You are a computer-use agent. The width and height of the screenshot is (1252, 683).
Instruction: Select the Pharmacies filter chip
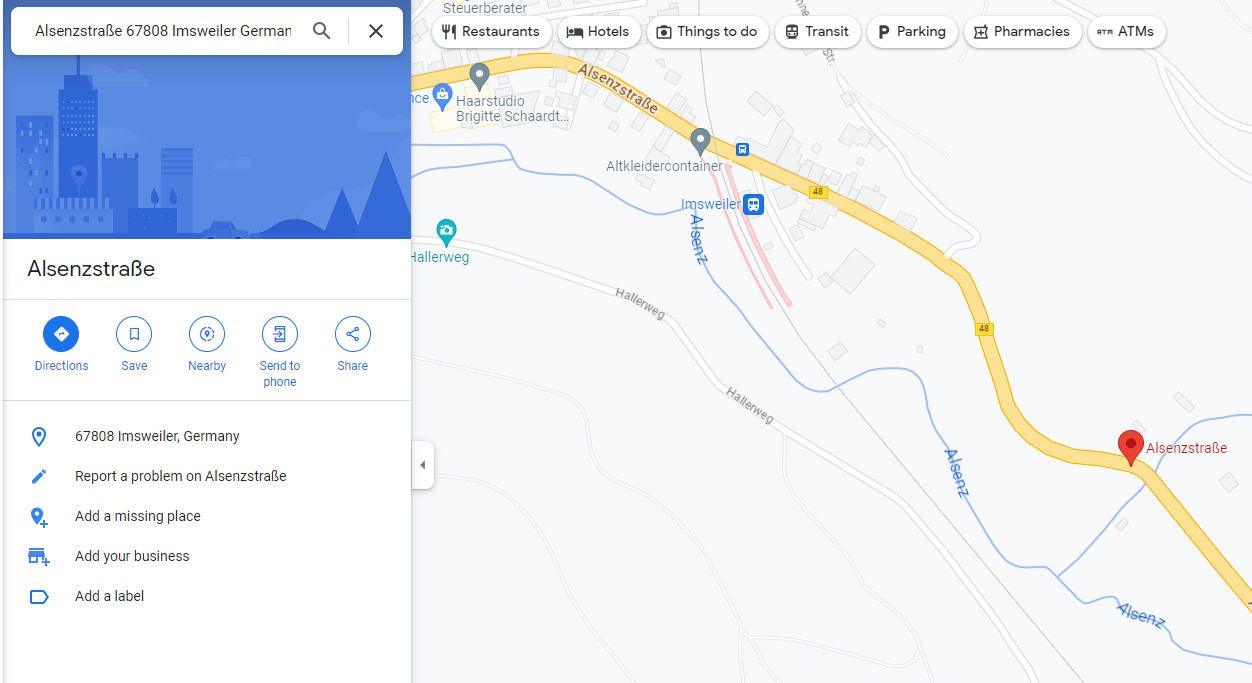coord(1022,32)
